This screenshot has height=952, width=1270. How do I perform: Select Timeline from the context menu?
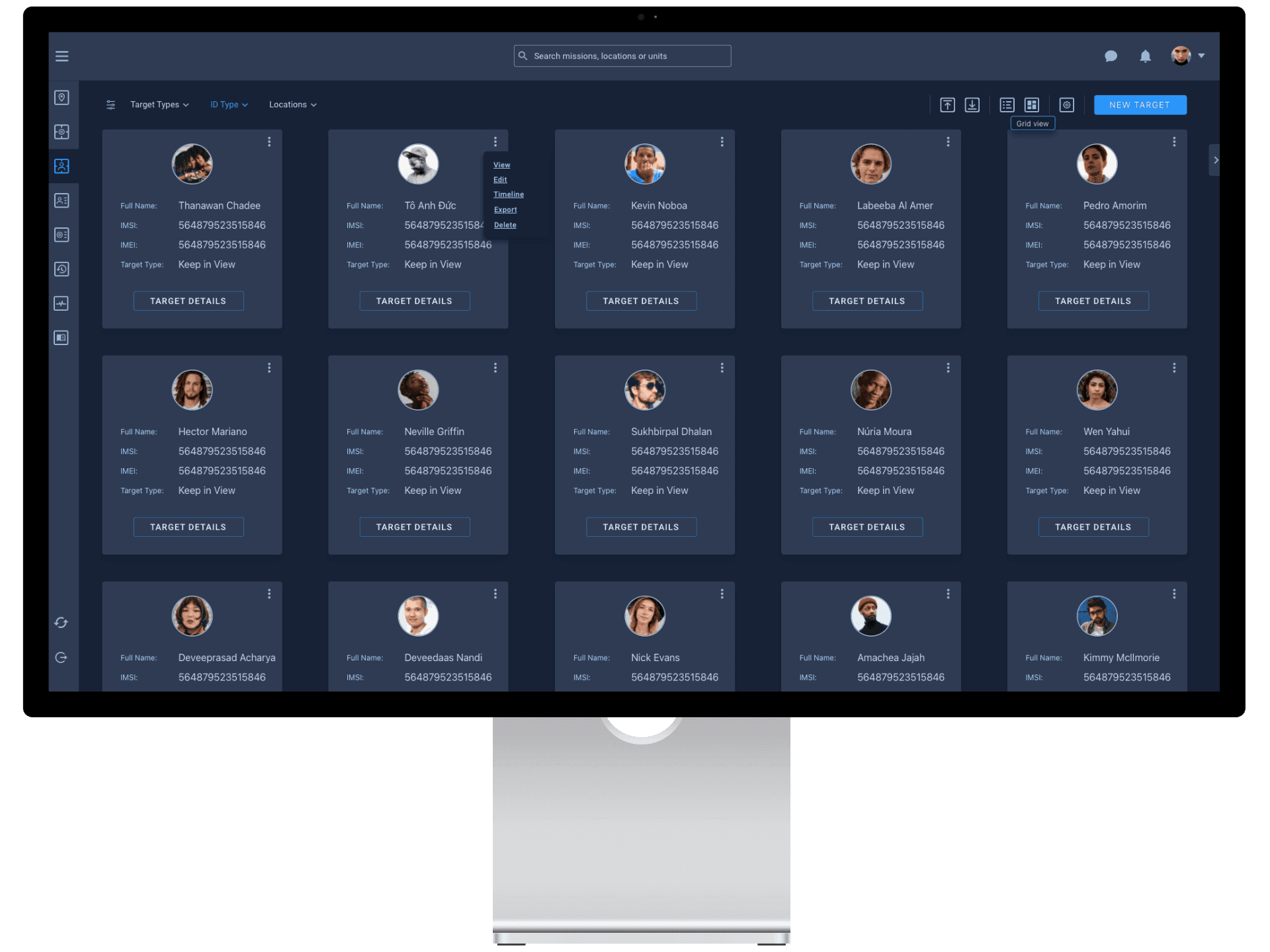pos(509,194)
